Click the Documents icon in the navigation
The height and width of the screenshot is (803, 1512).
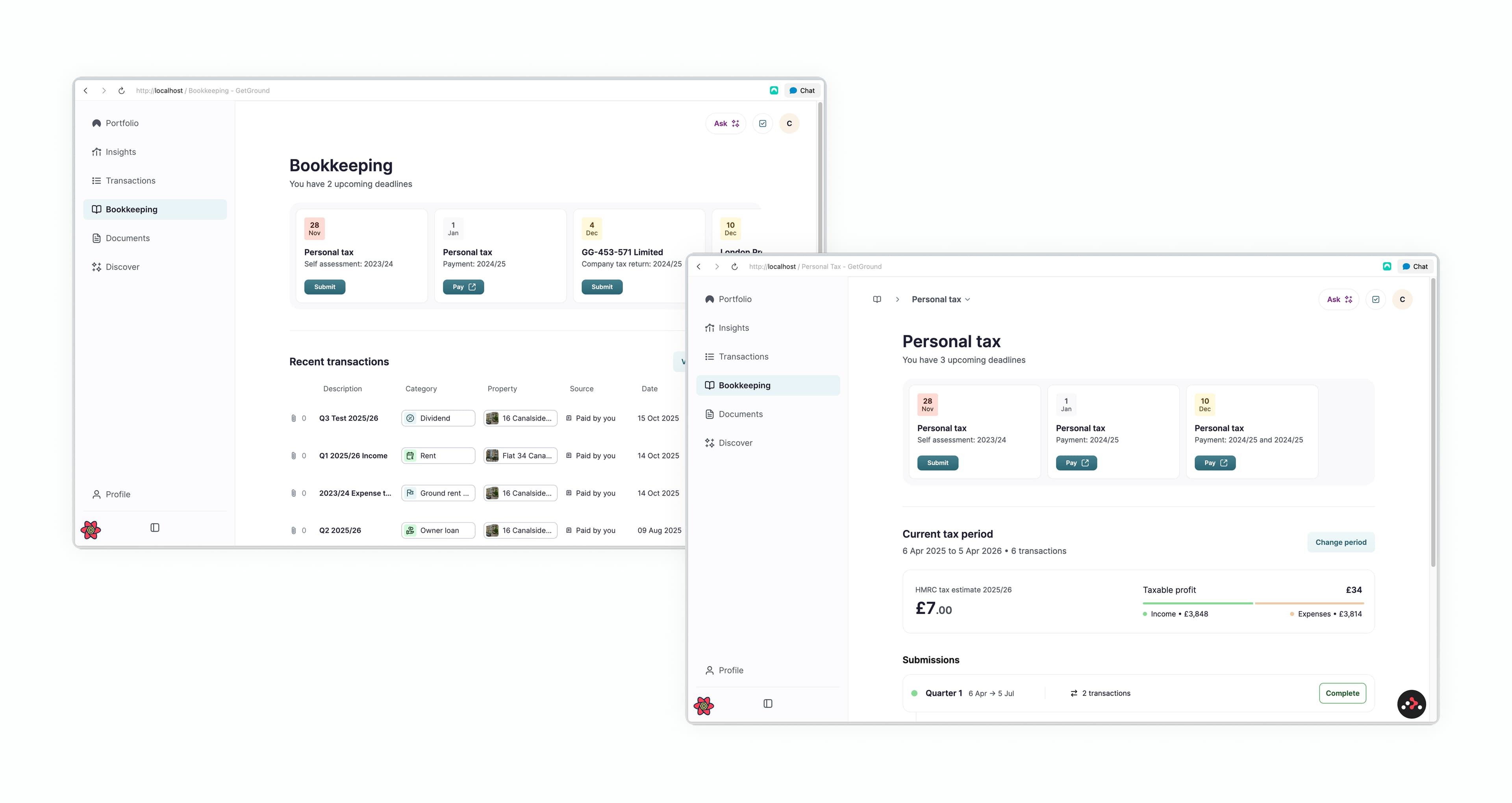pyautogui.click(x=709, y=414)
